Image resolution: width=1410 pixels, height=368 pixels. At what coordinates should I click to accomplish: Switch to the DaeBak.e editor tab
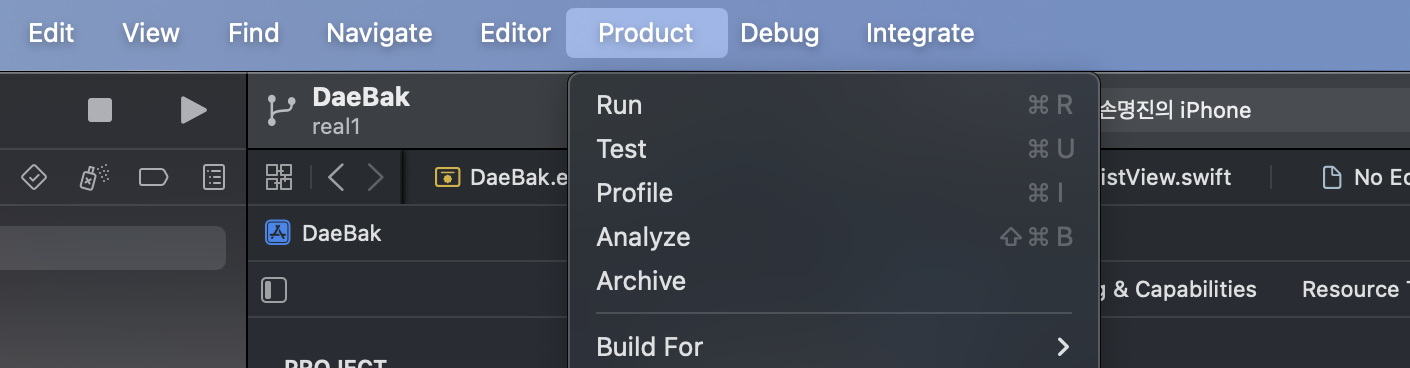point(500,178)
